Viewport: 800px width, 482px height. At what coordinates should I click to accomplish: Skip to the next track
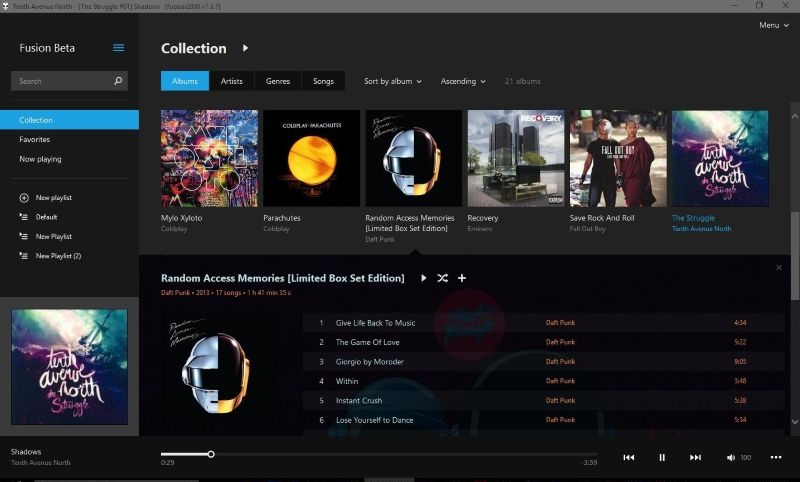695,458
